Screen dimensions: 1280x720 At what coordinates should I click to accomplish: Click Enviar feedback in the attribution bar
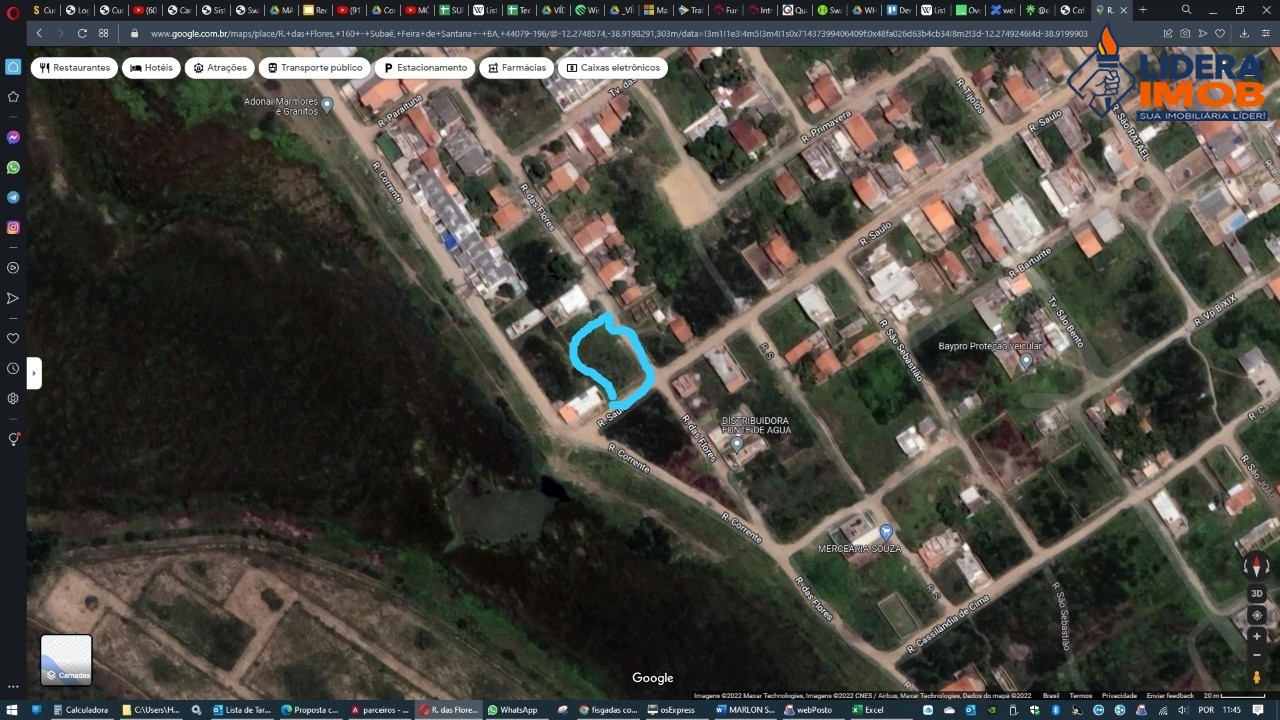pyautogui.click(x=1169, y=695)
